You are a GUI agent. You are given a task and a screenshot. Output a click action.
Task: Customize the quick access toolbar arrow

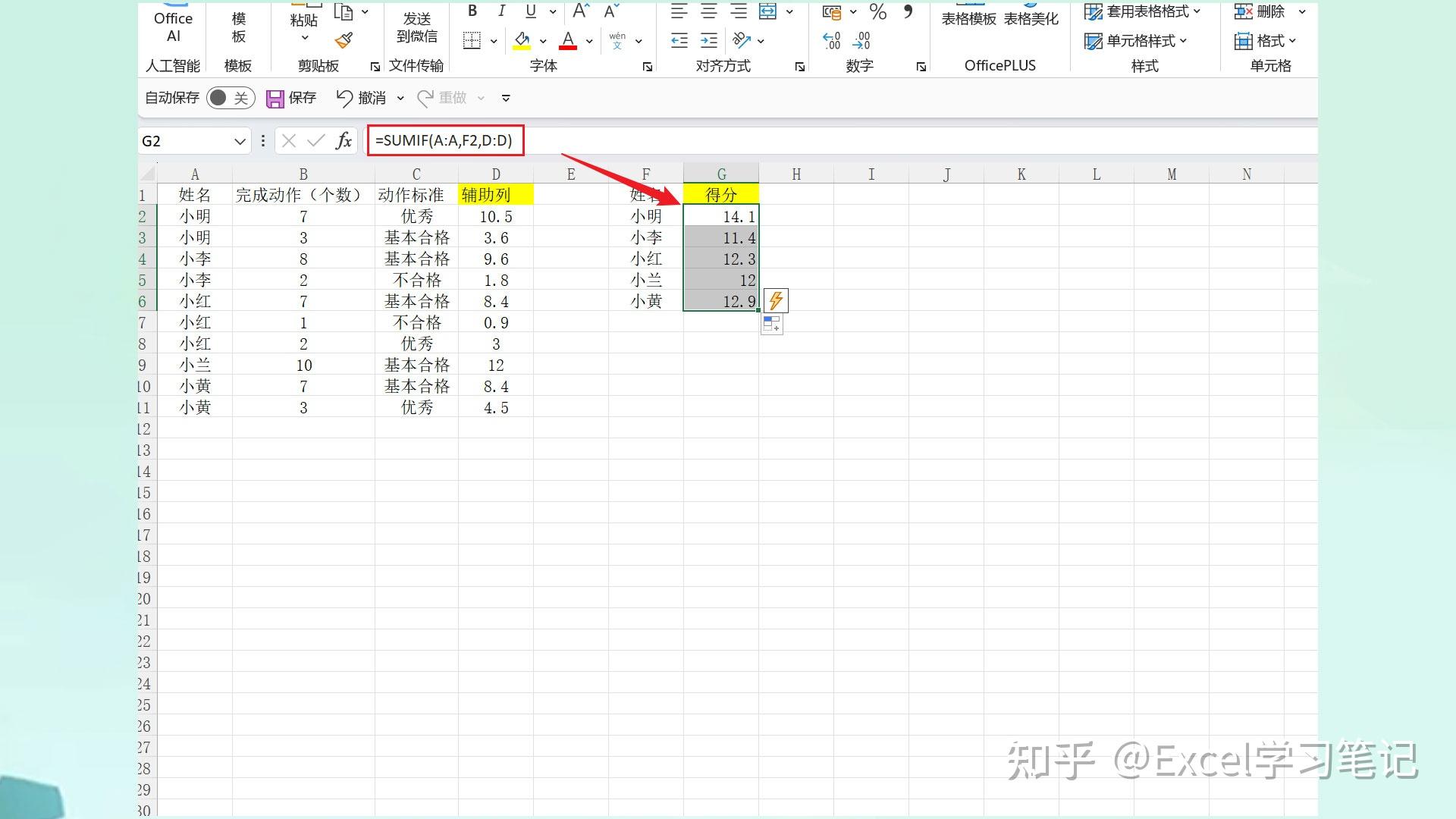click(x=506, y=98)
